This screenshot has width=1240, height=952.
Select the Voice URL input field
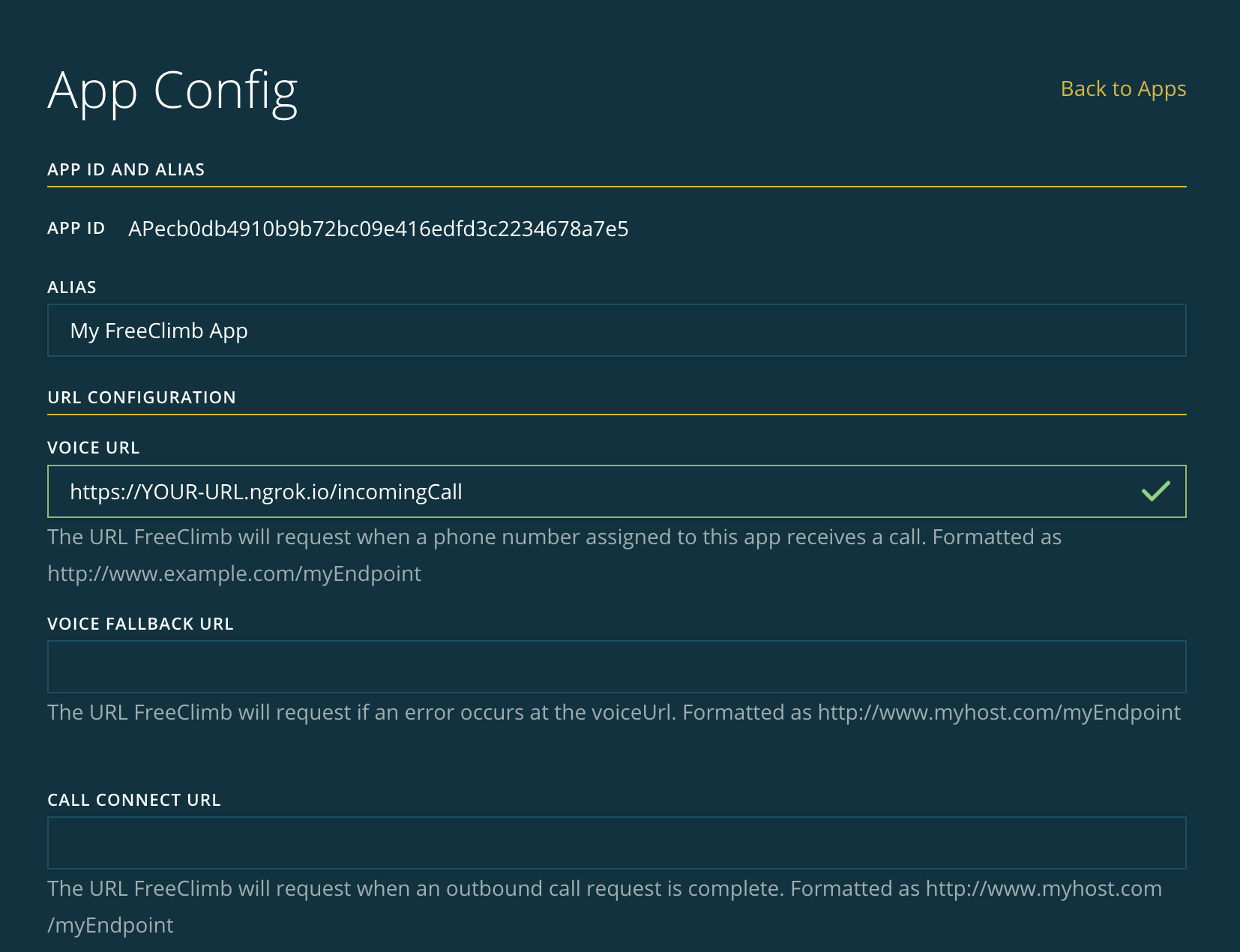[x=616, y=492]
